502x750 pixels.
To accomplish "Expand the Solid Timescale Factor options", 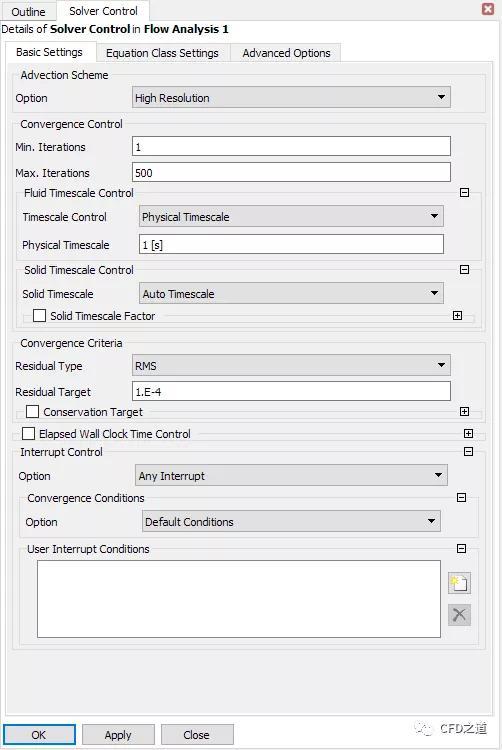I will (x=458, y=316).
